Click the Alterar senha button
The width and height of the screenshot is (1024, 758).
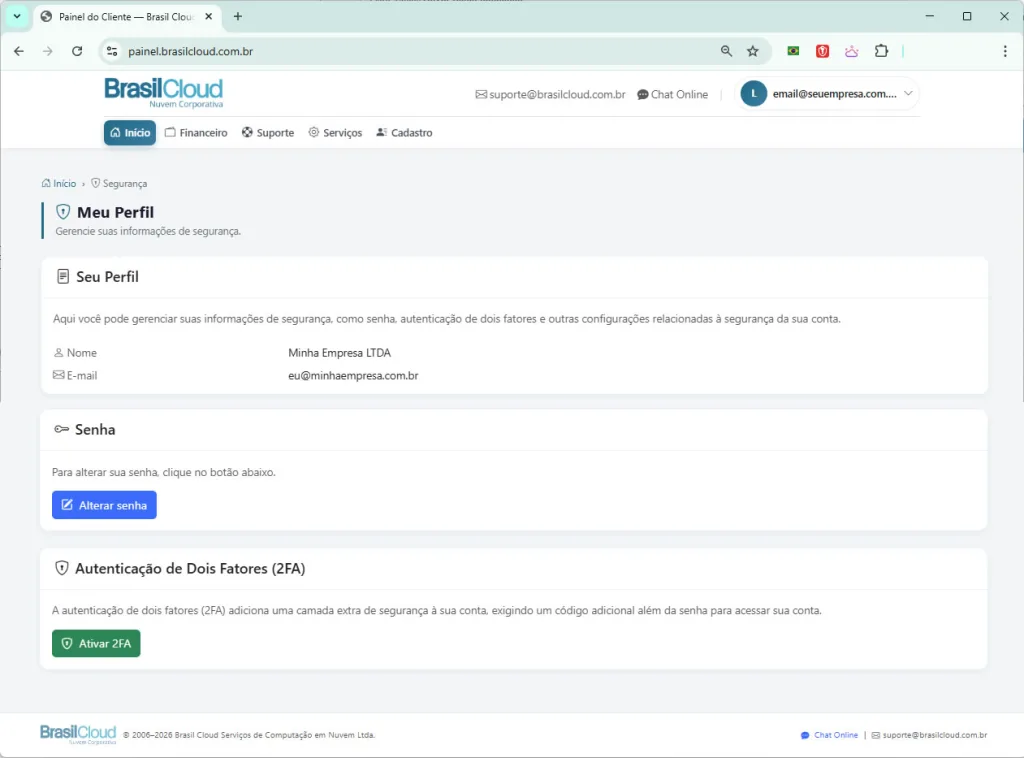pyautogui.click(x=104, y=505)
